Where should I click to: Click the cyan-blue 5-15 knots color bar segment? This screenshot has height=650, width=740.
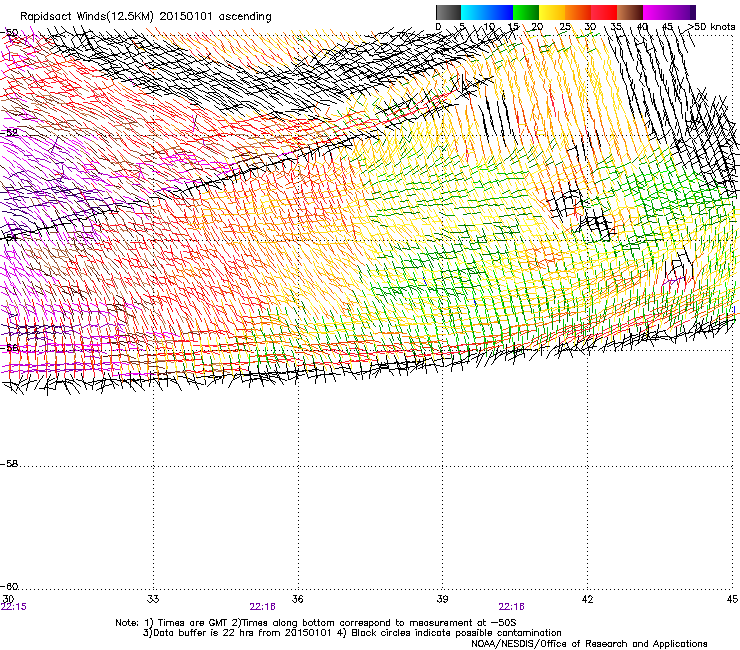pyautogui.click(x=487, y=12)
